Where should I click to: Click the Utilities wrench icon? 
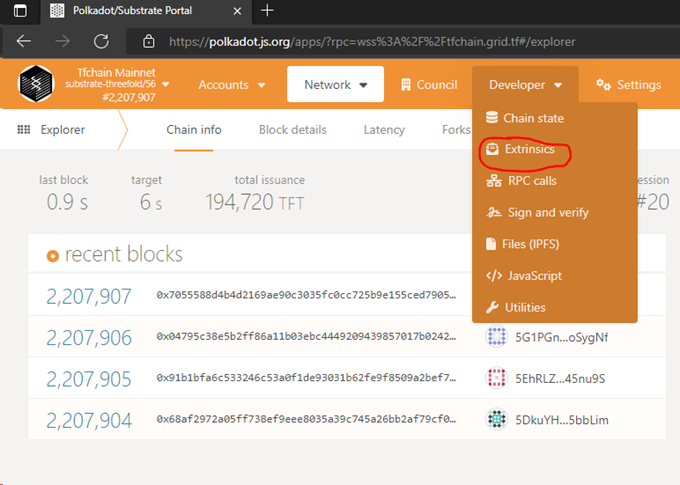(x=492, y=307)
